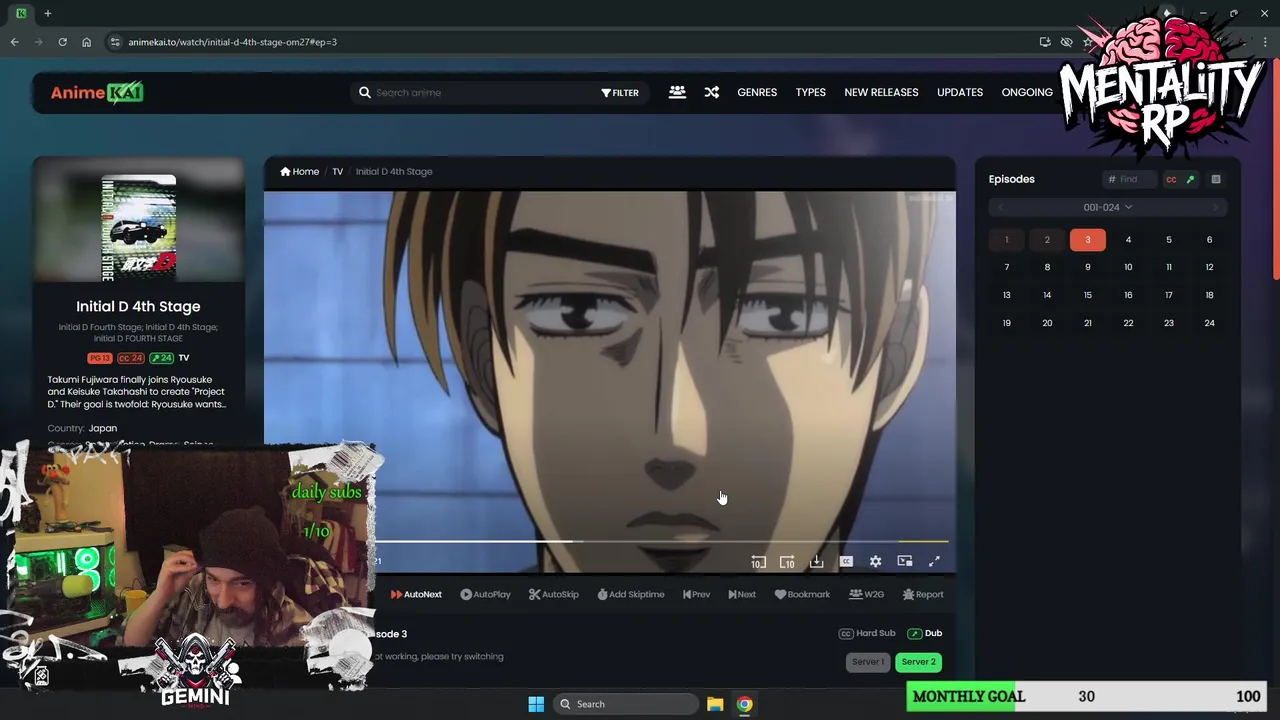1280x720 pixels.
Task: Open the player settings gear
Action: click(875, 562)
